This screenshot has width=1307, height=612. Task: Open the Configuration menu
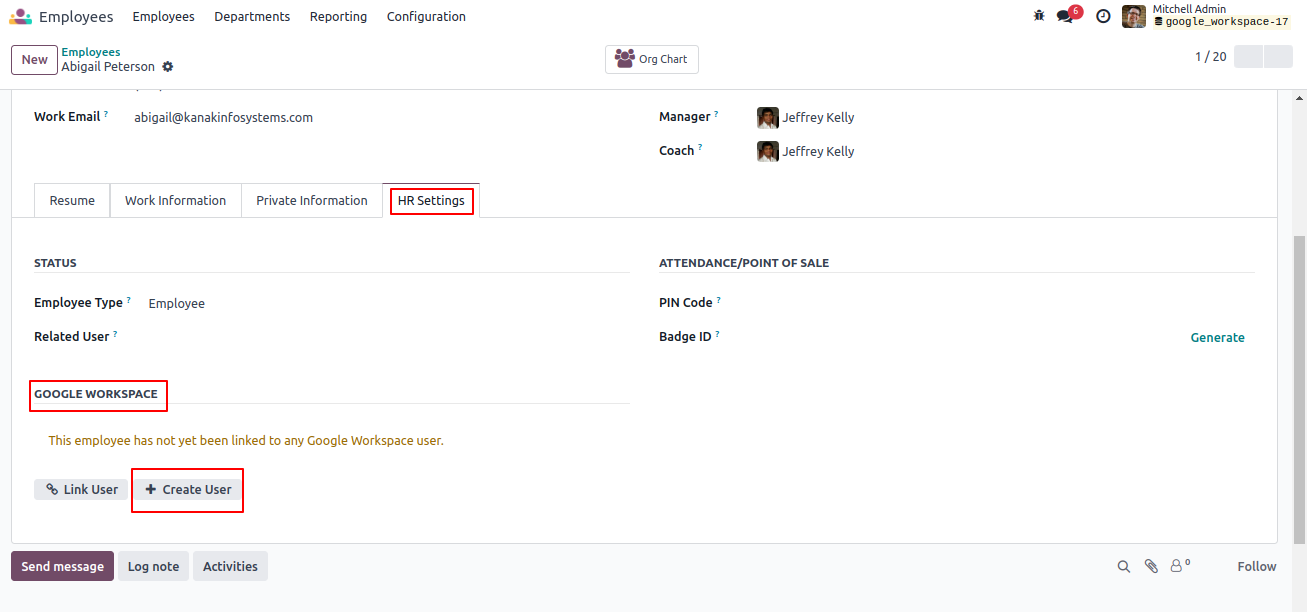click(426, 16)
